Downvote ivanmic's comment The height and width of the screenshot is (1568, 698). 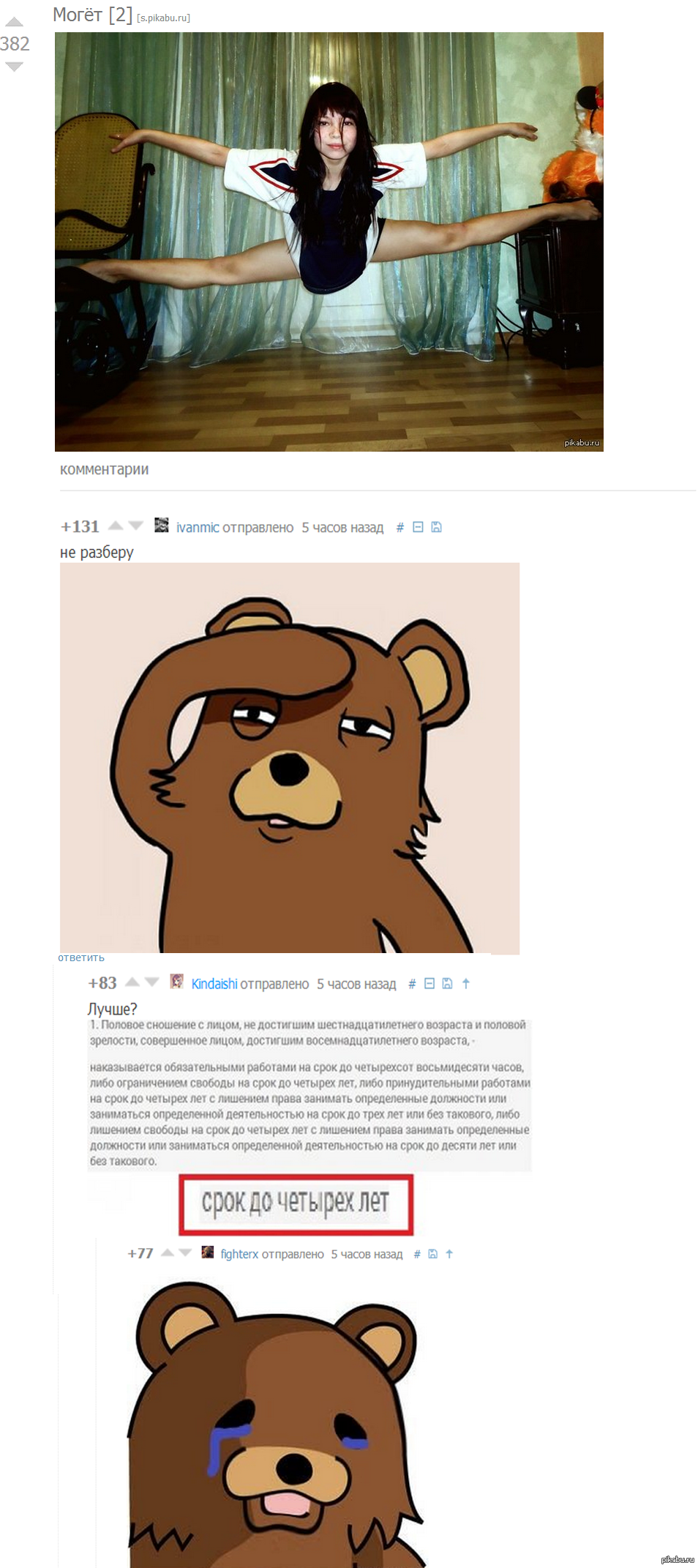[x=135, y=526]
